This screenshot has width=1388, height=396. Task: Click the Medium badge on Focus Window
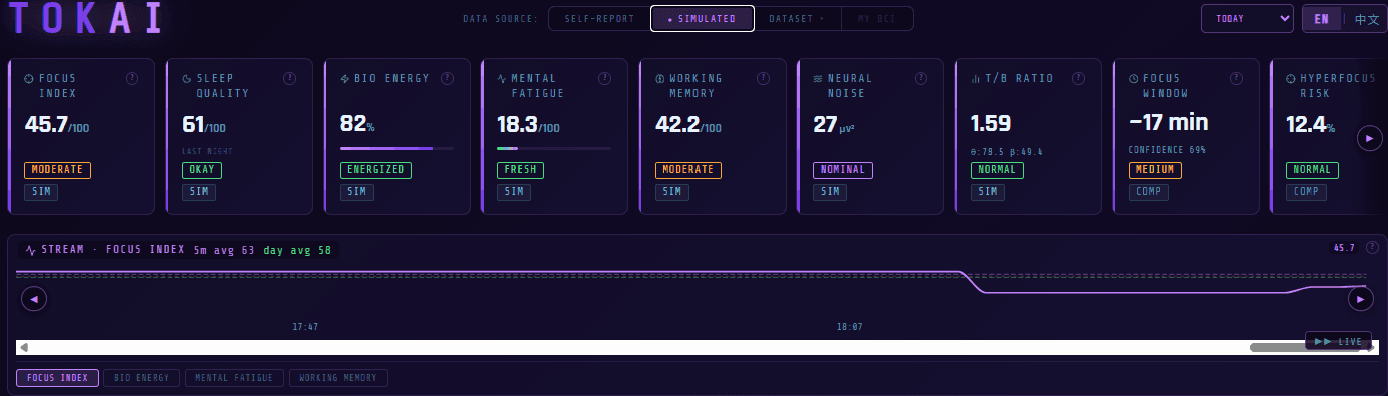tap(1154, 170)
